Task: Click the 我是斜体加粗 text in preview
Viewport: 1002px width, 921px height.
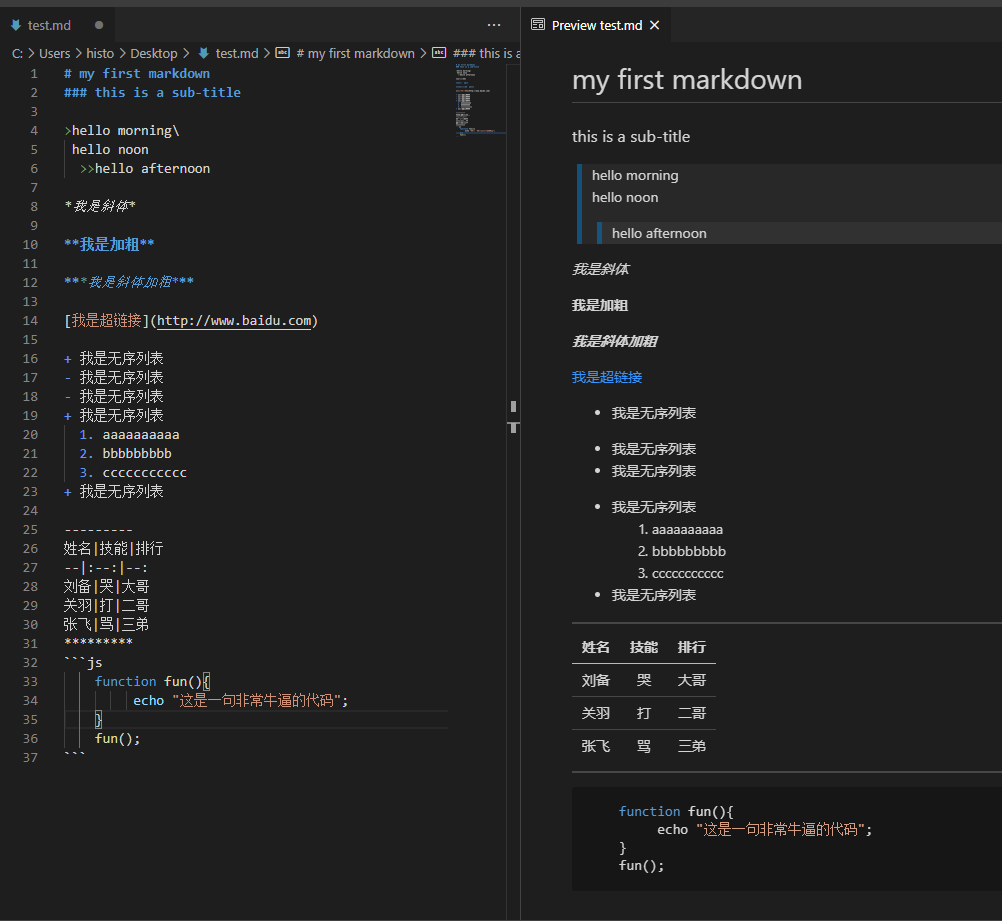Action: (x=615, y=341)
